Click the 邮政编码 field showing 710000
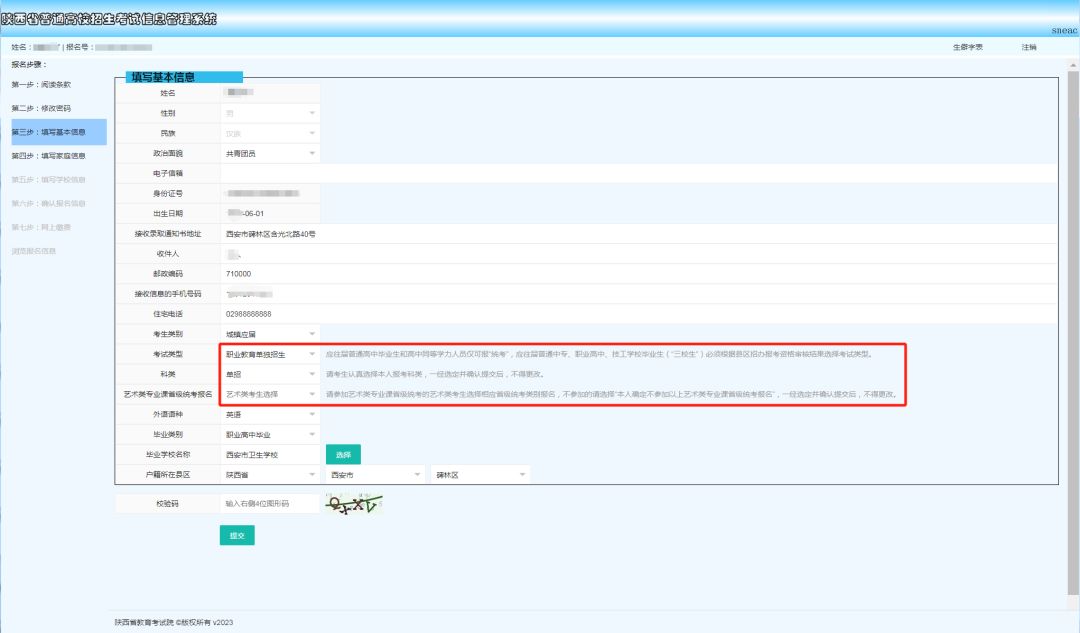 point(638,273)
